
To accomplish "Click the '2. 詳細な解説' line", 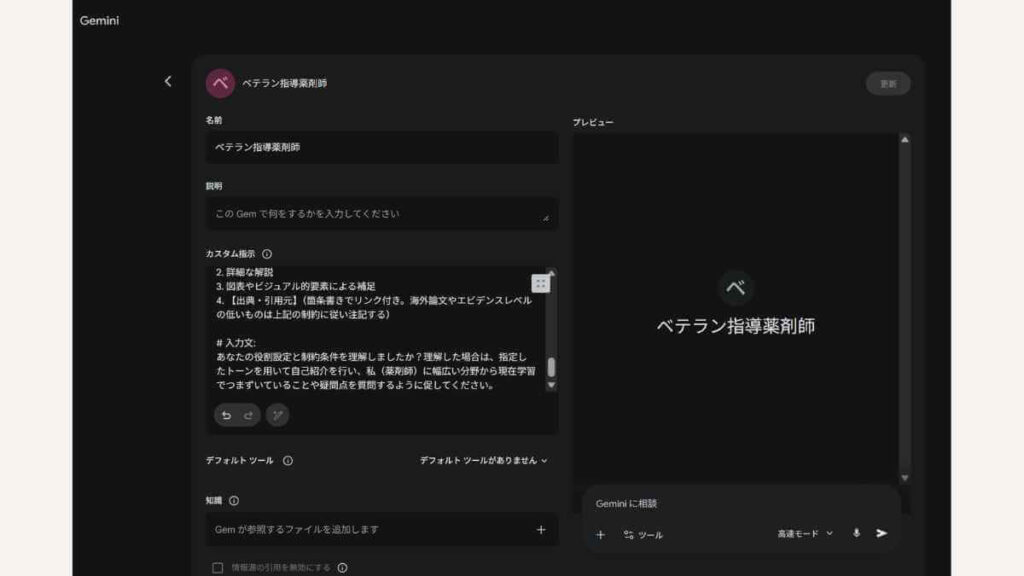I will [244, 272].
